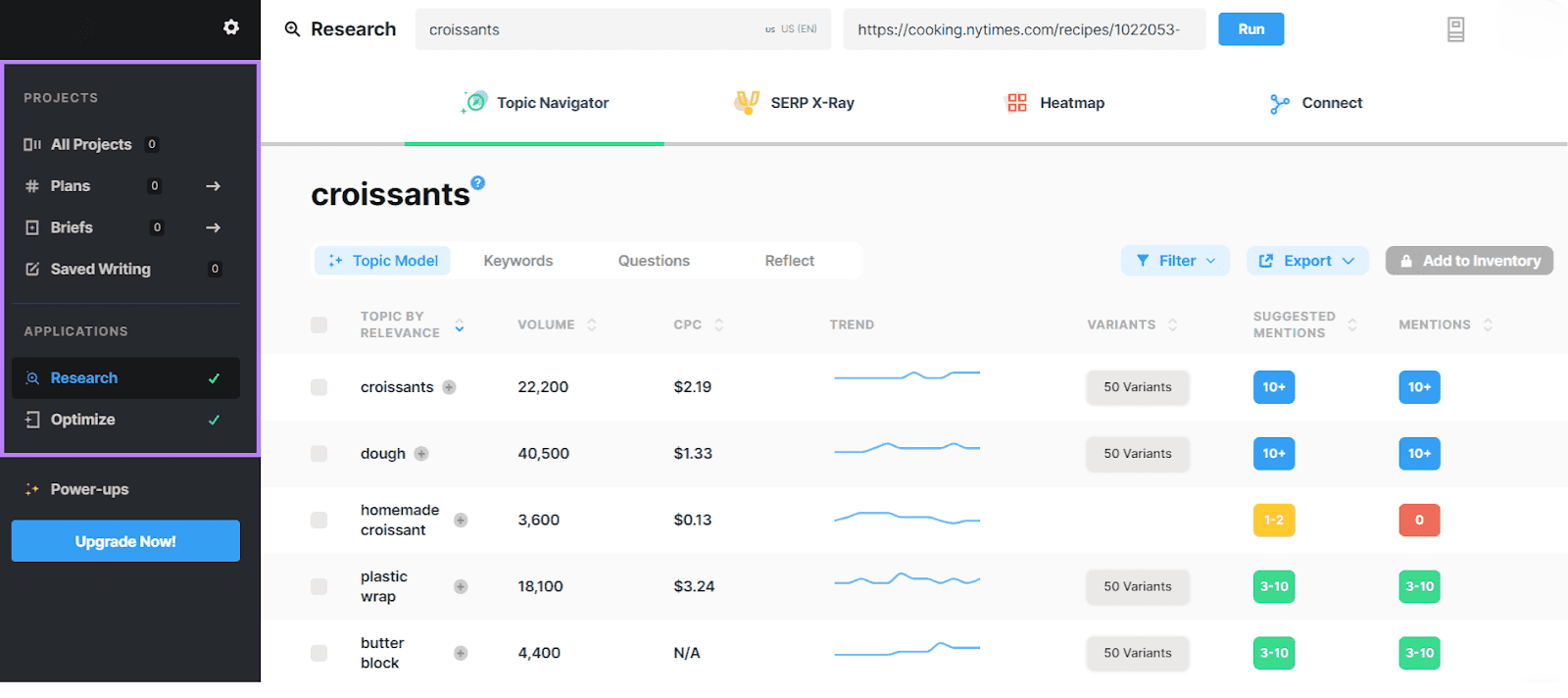Click the document icon at top right
This screenshot has width=1568, height=698.
click(1455, 30)
